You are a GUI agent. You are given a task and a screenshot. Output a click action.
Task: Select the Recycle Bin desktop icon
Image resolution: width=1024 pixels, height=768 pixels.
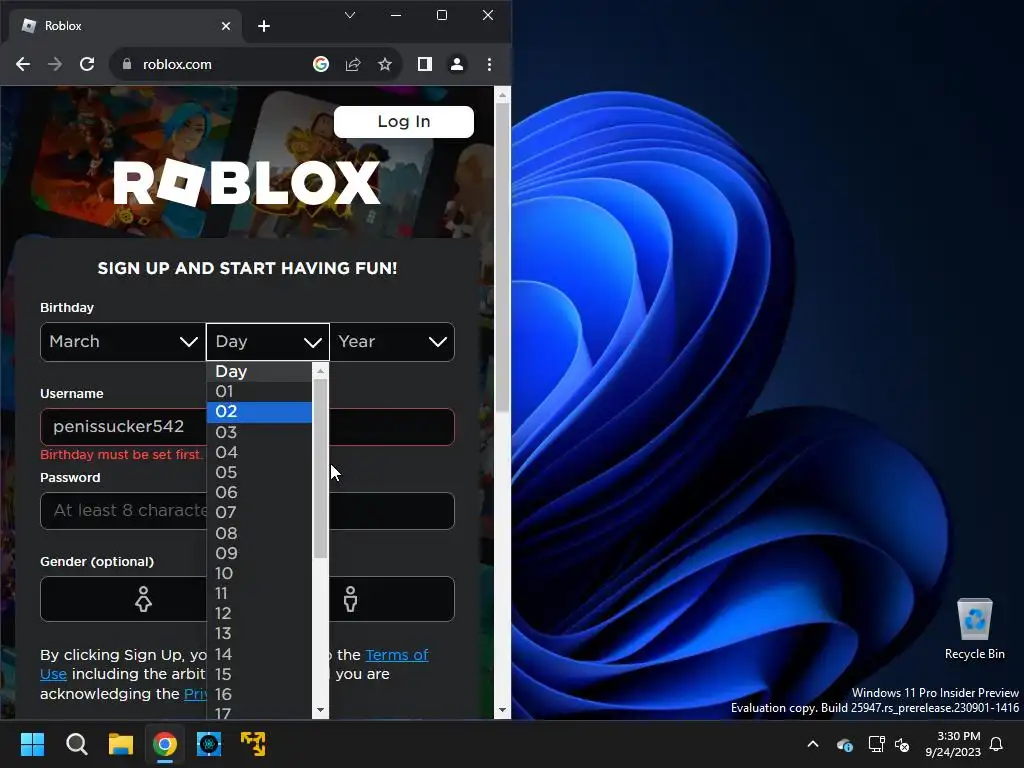pyautogui.click(x=974, y=630)
